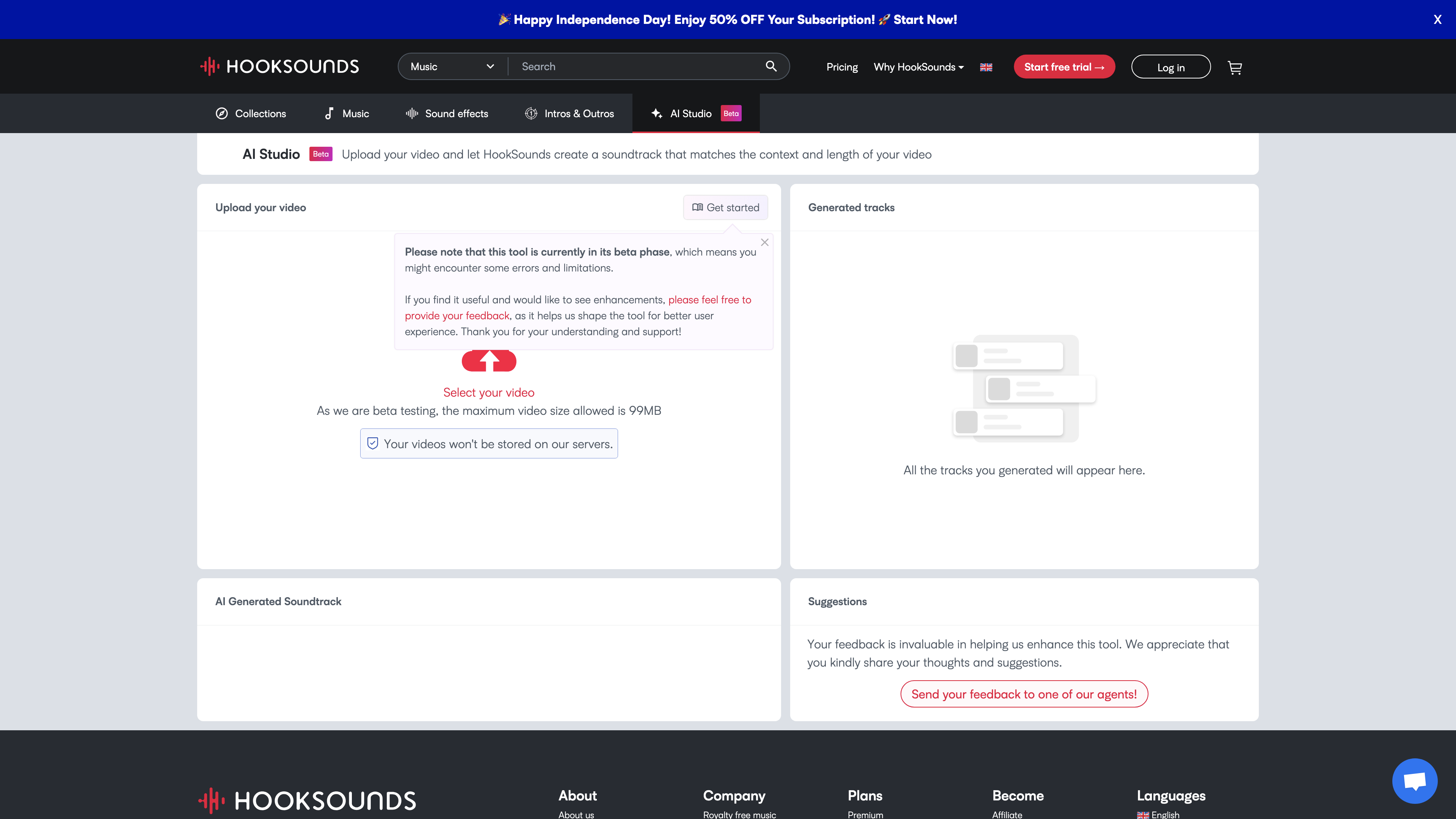Click the footer English language link
Image resolution: width=1456 pixels, height=819 pixels.
tap(1158, 814)
